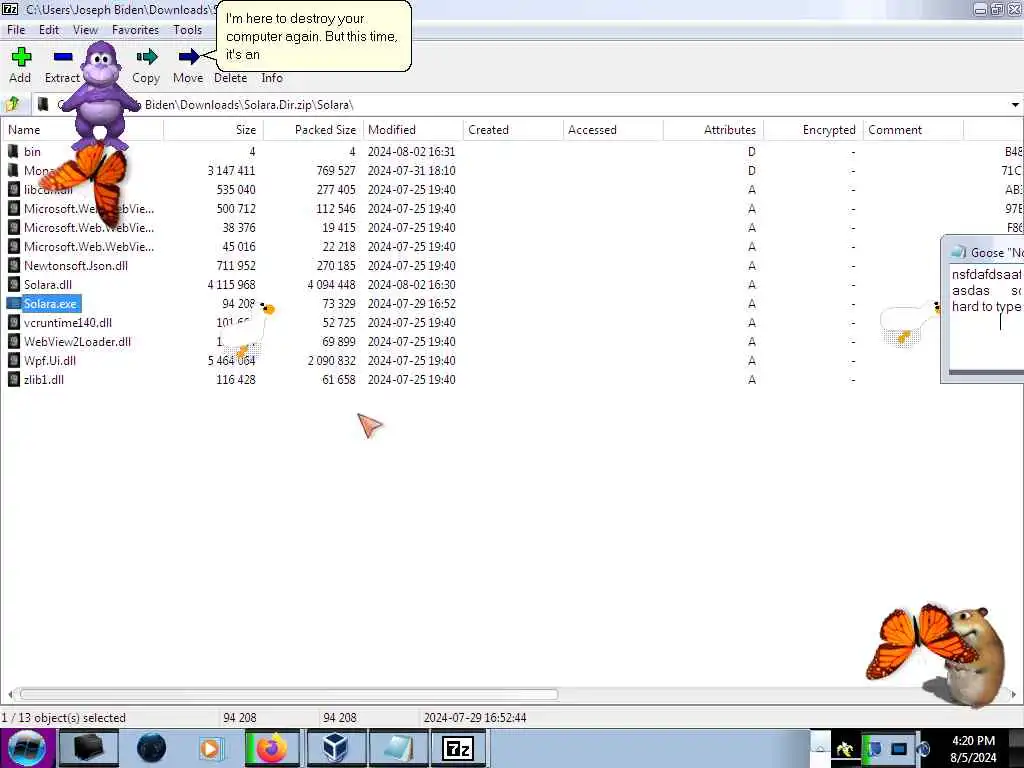Sort by Size column header
The width and height of the screenshot is (1024, 768).
214,130
